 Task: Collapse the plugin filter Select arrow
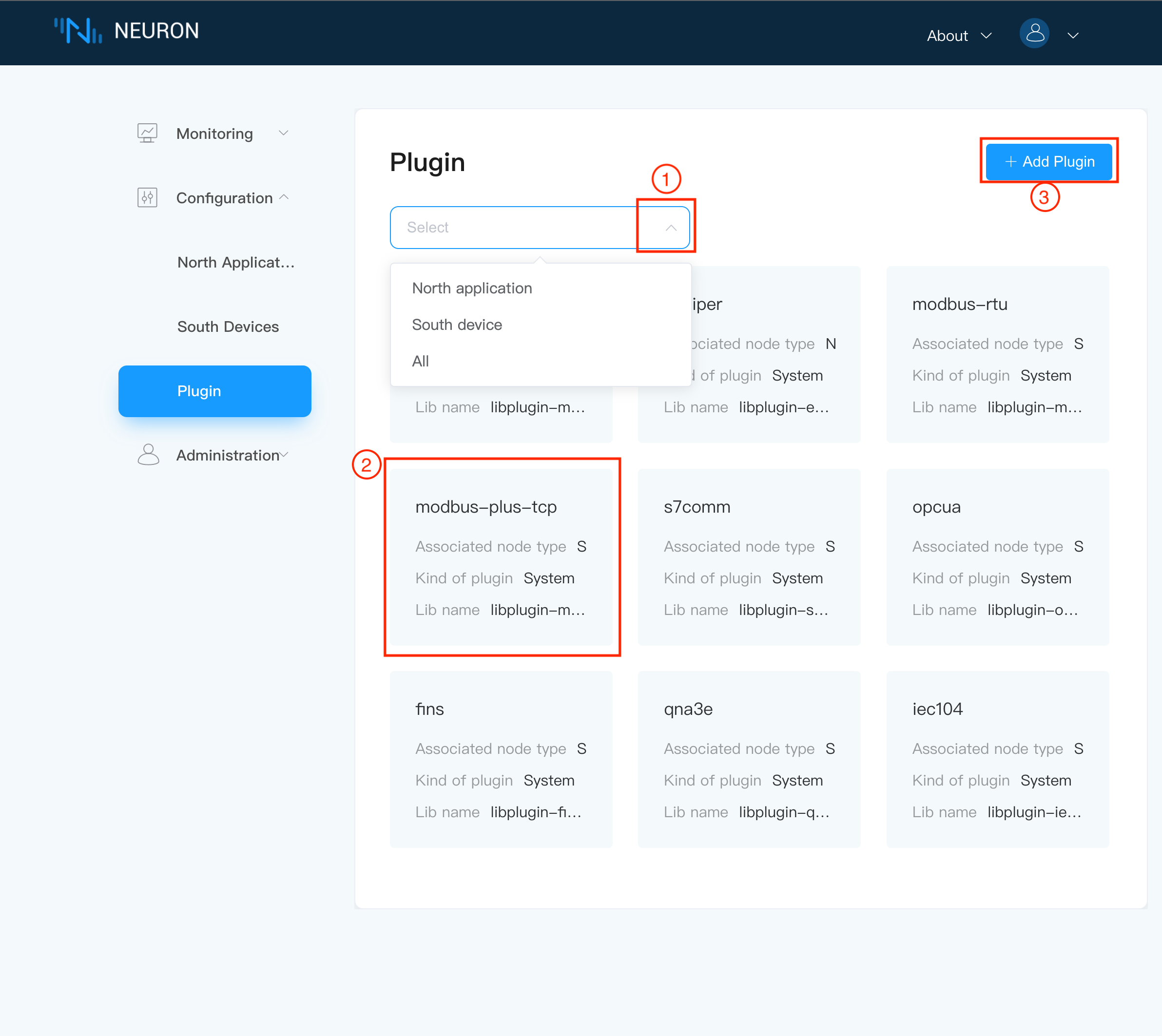(671, 228)
